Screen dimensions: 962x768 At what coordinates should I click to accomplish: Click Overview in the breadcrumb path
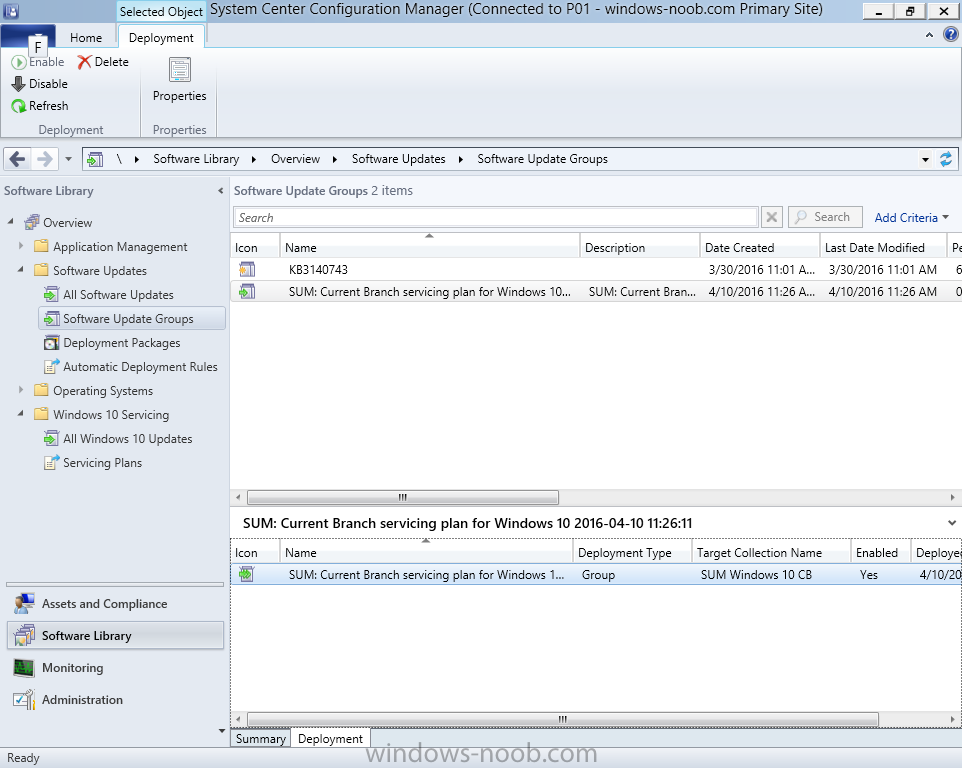(x=295, y=159)
